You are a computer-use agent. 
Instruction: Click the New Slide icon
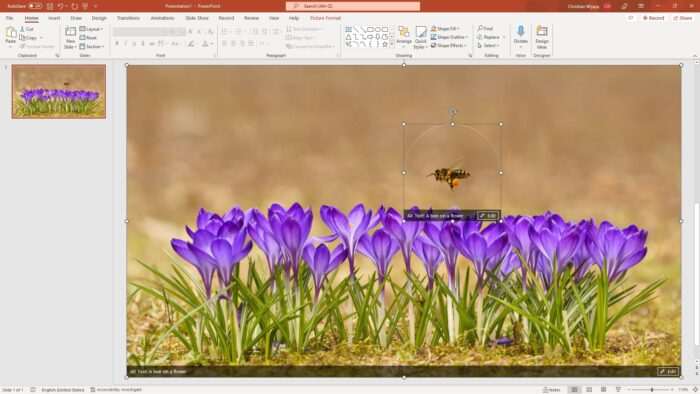(x=70, y=37)
